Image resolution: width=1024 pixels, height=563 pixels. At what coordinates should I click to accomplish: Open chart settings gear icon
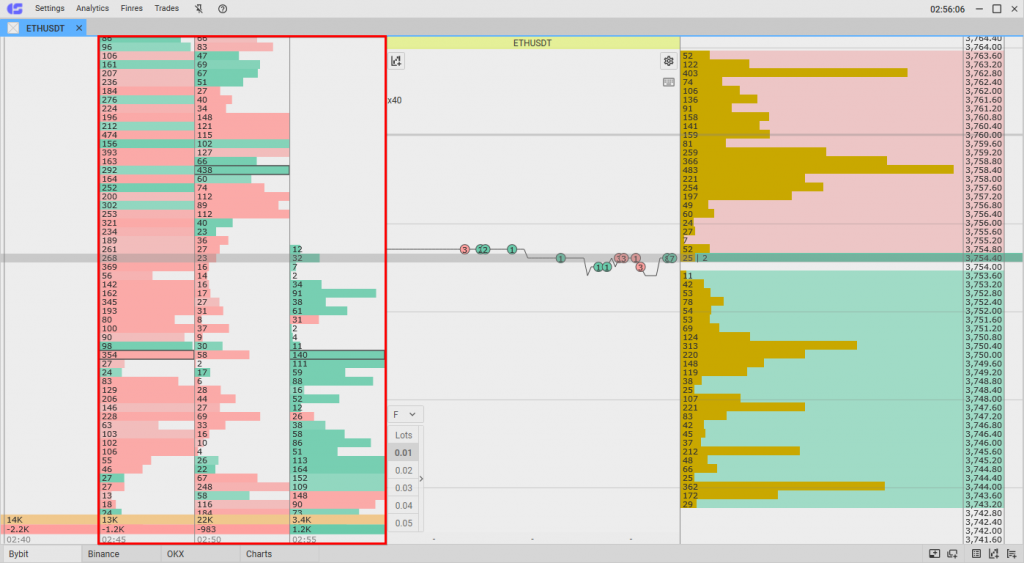point(669,61)
